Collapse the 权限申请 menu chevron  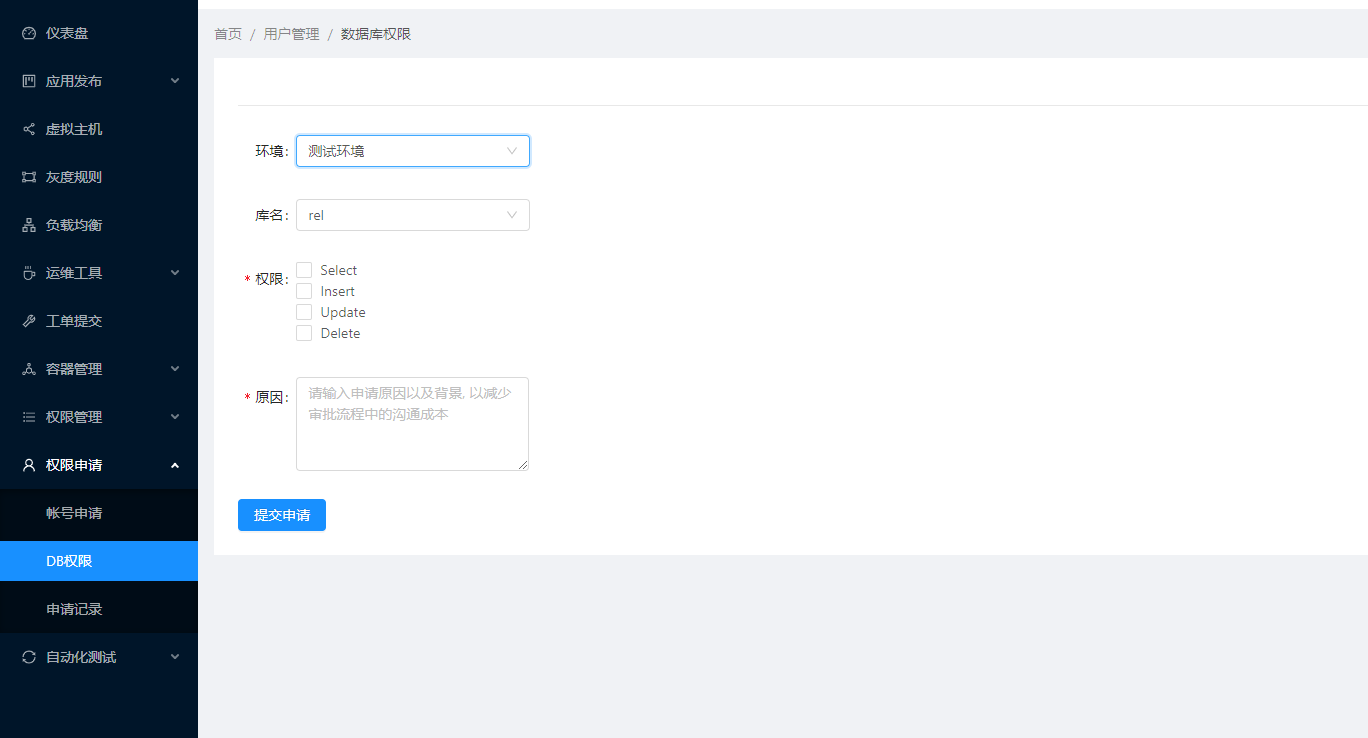pyautogui.click(x=175, y=465)
